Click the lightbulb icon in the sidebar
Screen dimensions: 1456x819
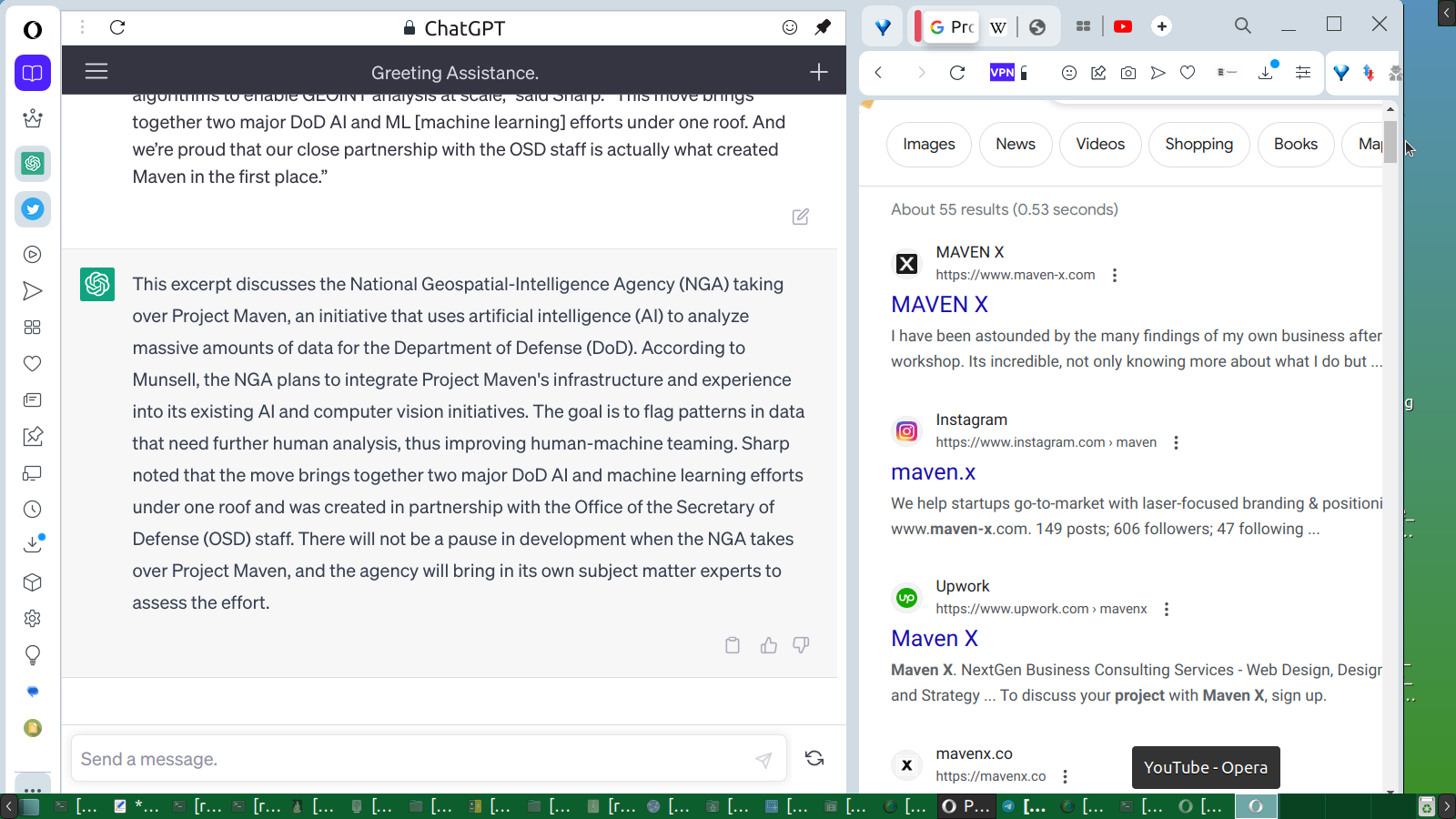(33, 655)
